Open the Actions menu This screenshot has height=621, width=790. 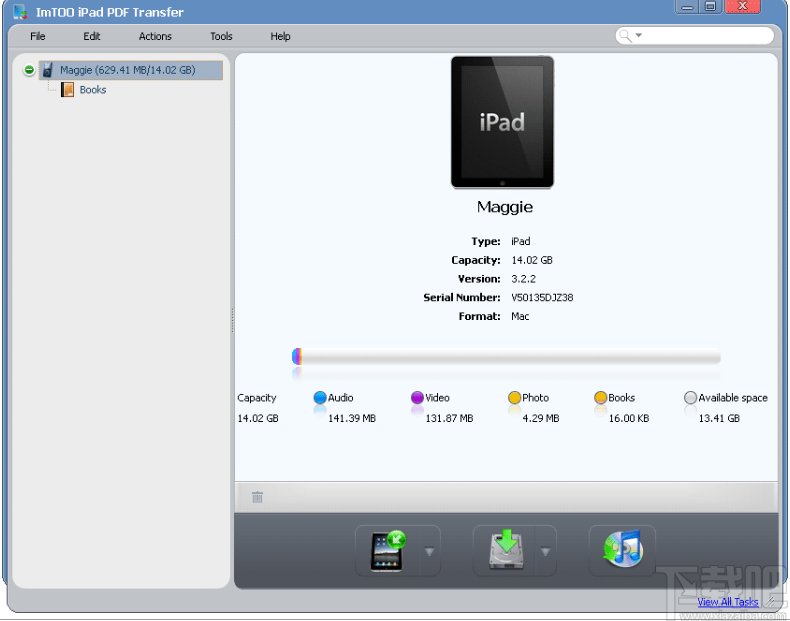[x=155, y=36]
